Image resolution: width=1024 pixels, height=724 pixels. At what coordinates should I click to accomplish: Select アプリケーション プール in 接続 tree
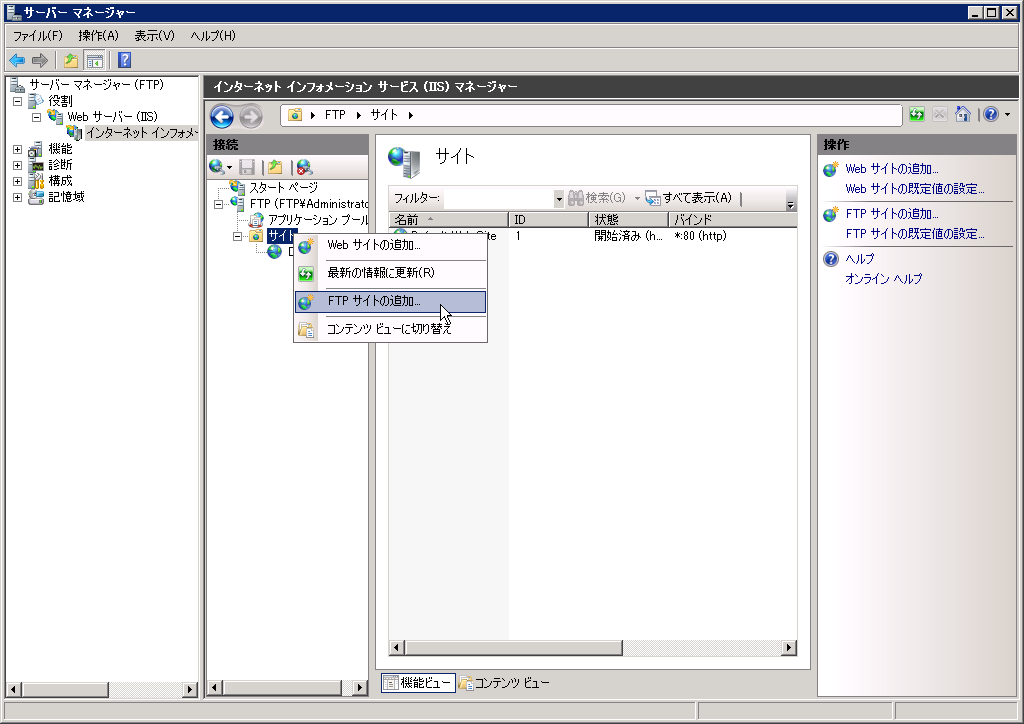(x=318, y=220)
